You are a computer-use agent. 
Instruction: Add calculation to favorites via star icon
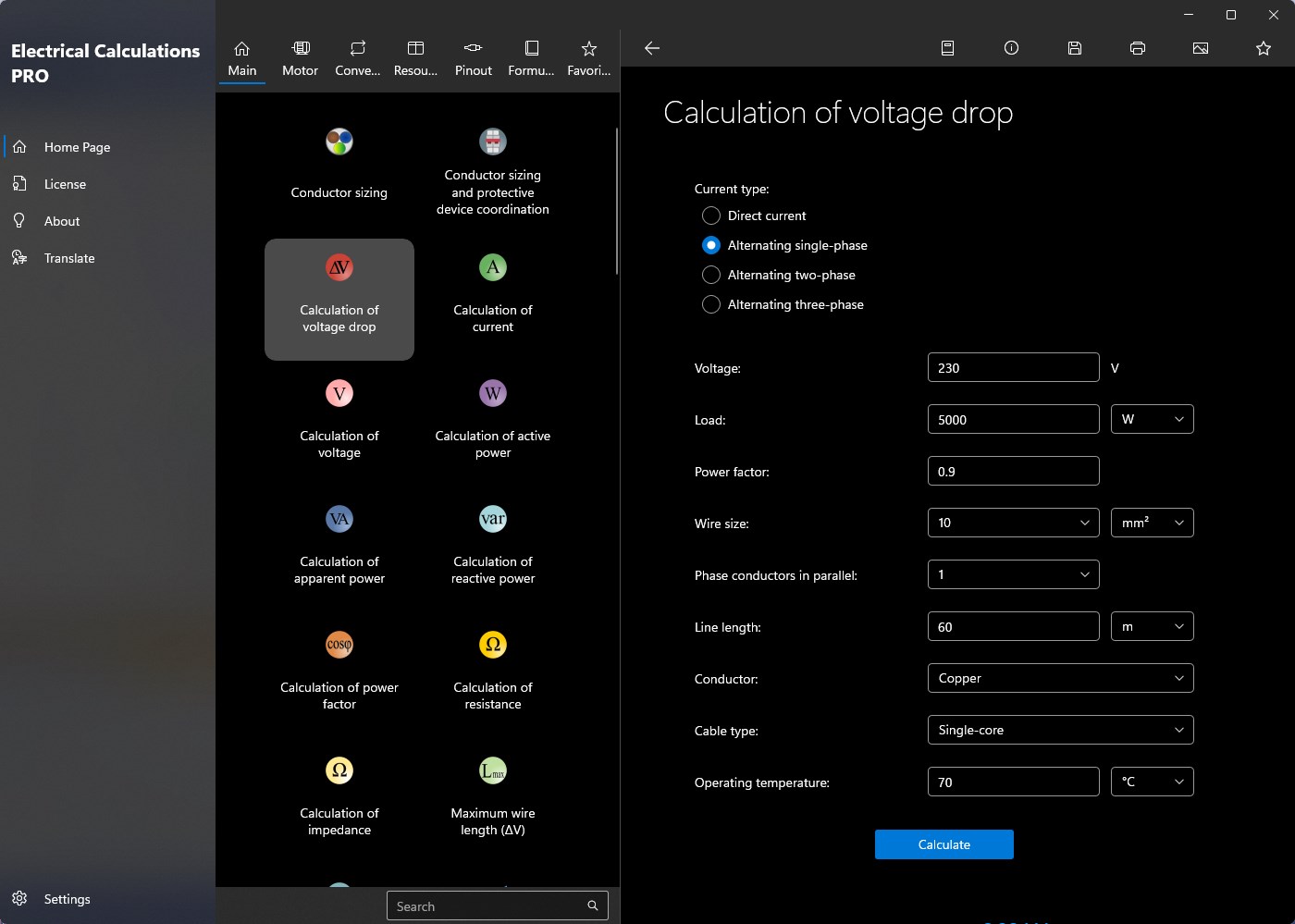[x=1264, y=48]
